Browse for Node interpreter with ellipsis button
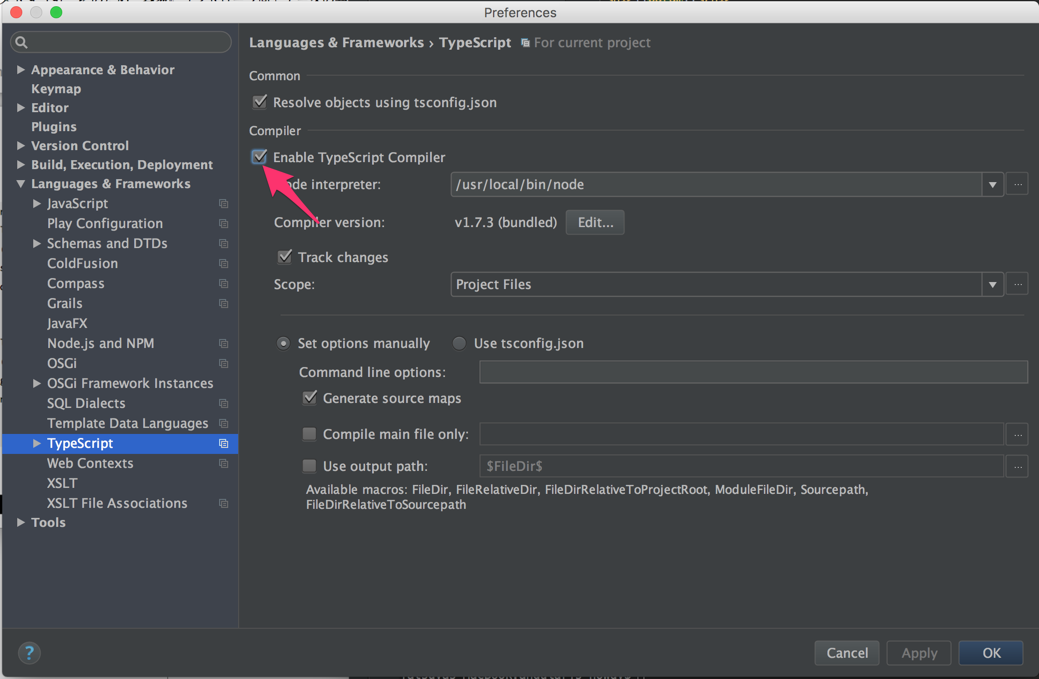The width and height of the screenshot is (1039, 679). click(x=1018, y=184)
